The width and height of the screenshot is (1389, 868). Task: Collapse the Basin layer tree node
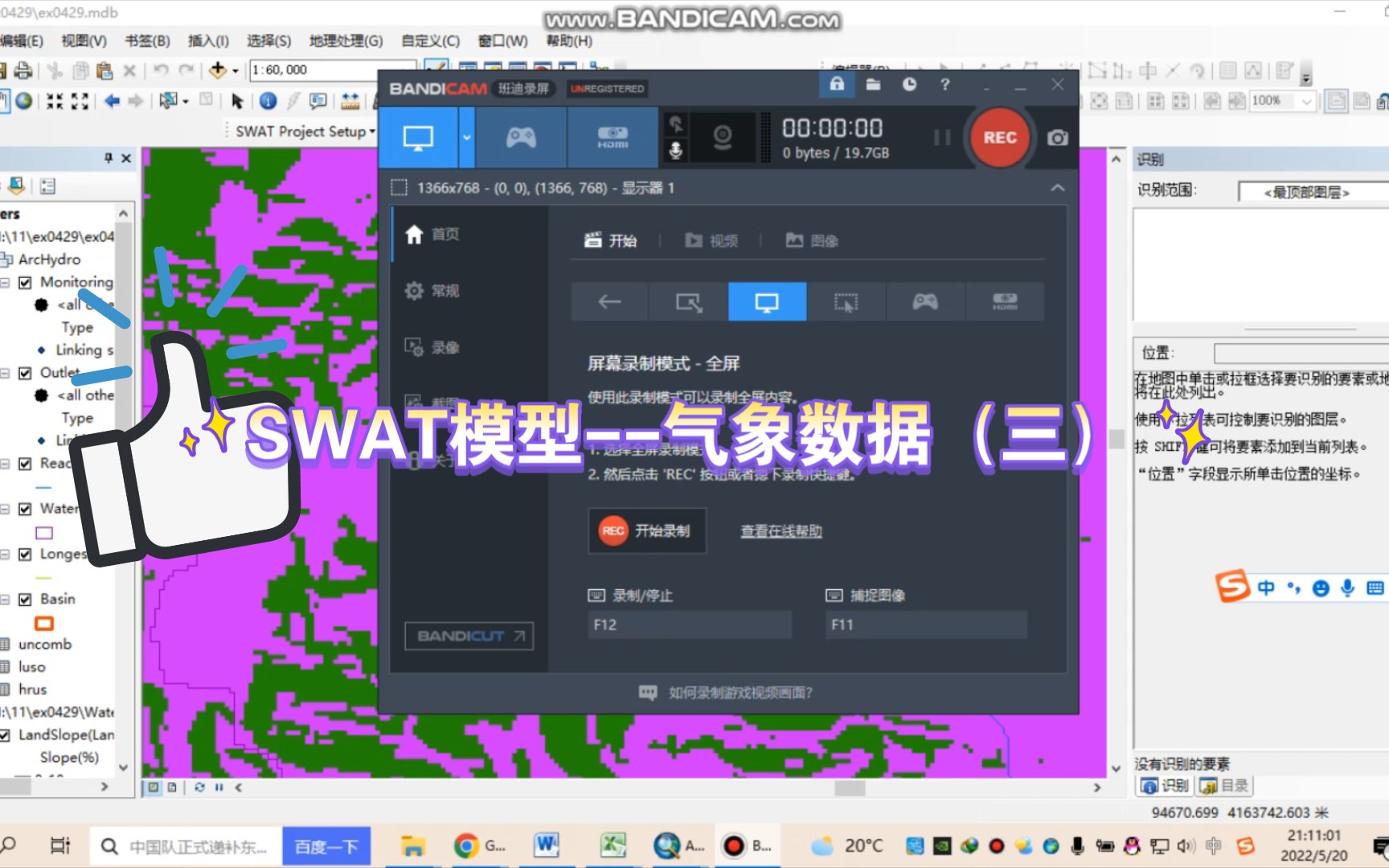(x=5, y=600)
